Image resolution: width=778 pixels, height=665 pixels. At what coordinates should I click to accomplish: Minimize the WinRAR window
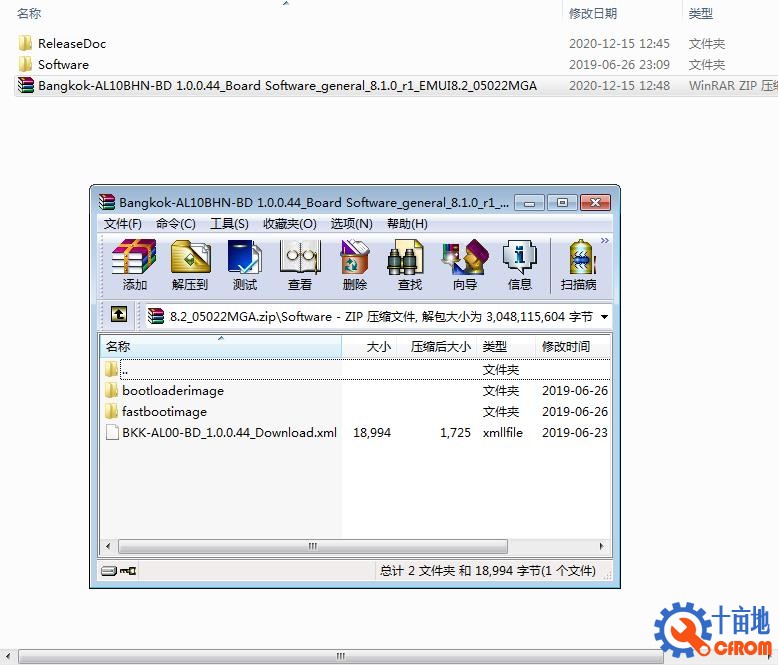[529, 203]
